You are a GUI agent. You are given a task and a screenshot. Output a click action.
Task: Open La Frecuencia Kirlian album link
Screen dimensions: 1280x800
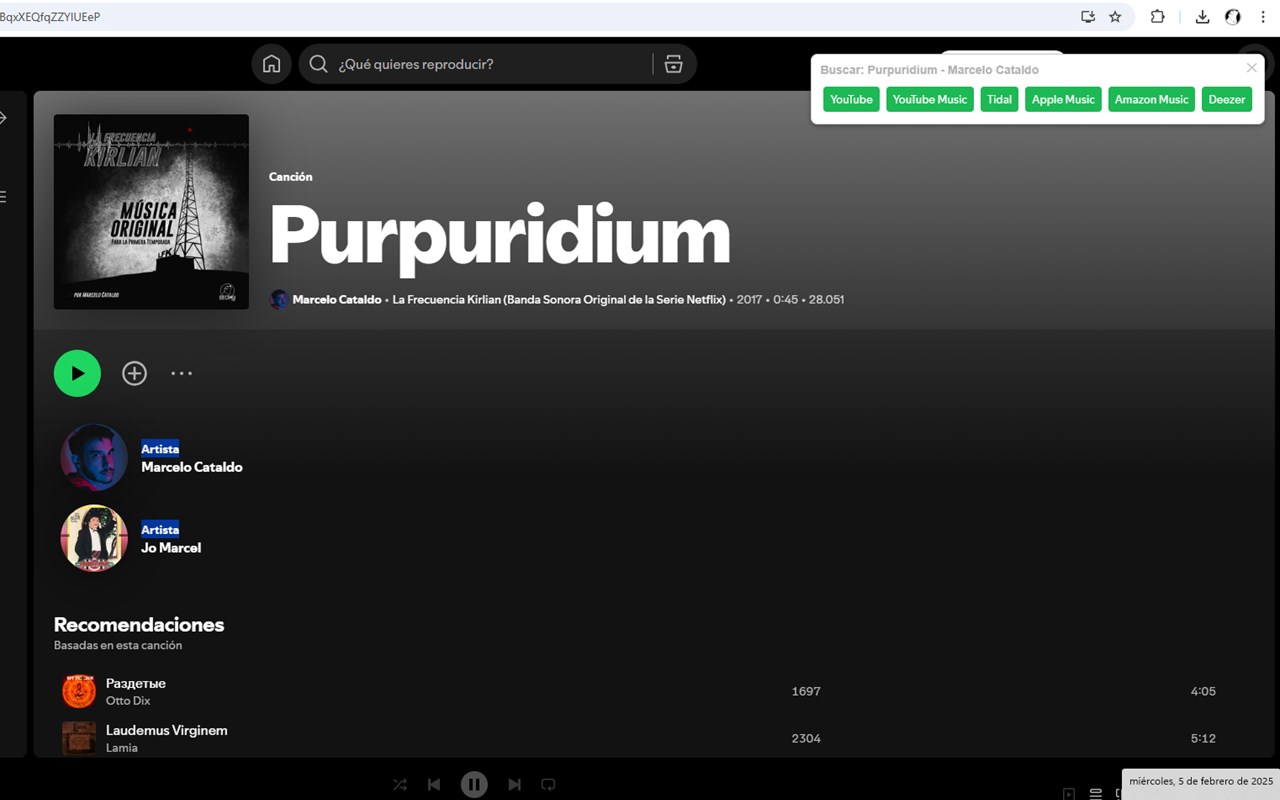559,299
